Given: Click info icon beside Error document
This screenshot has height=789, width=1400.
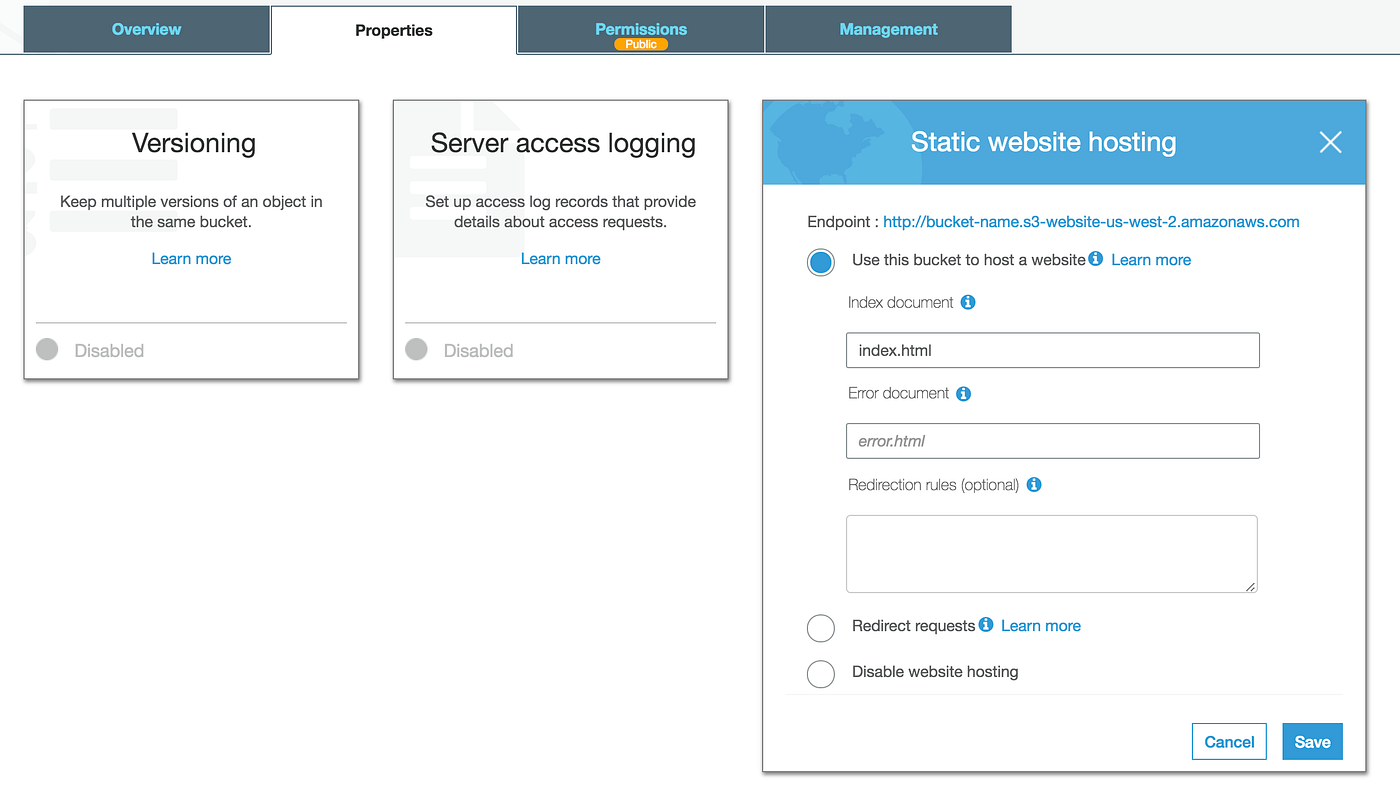Looking at the screenshot, I should click(964, 394).
